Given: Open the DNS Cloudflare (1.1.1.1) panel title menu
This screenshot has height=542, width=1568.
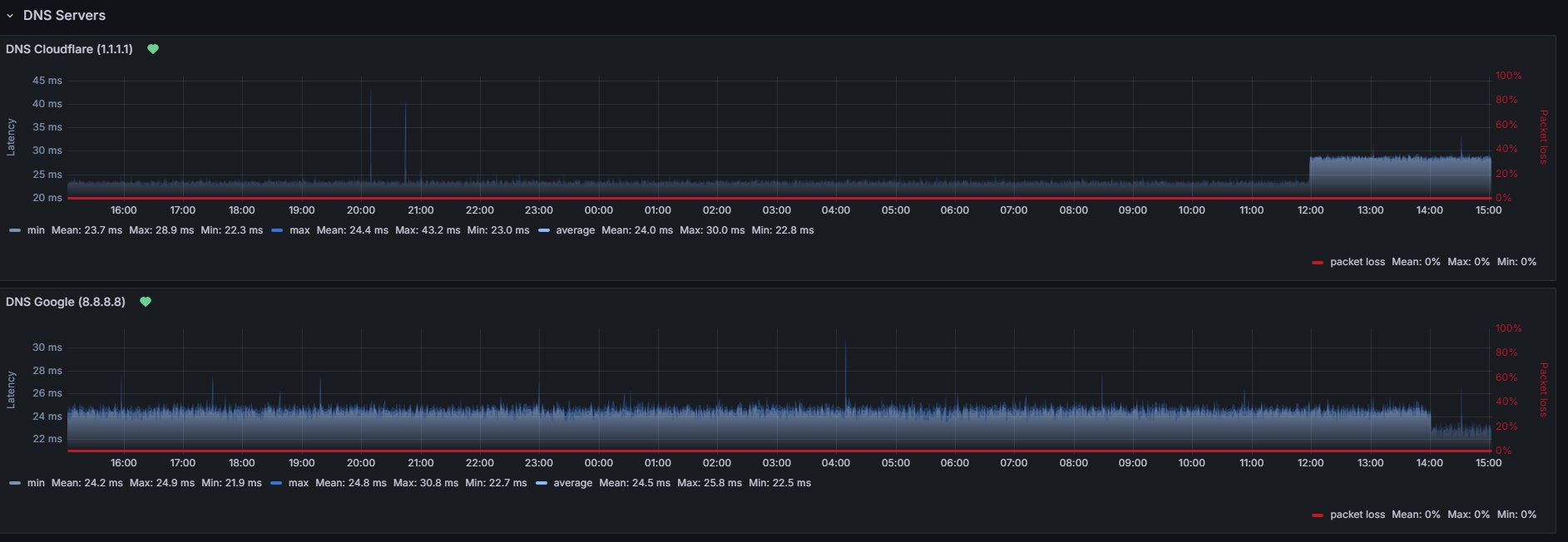Looking at the screenshot, I should [69, 49].
